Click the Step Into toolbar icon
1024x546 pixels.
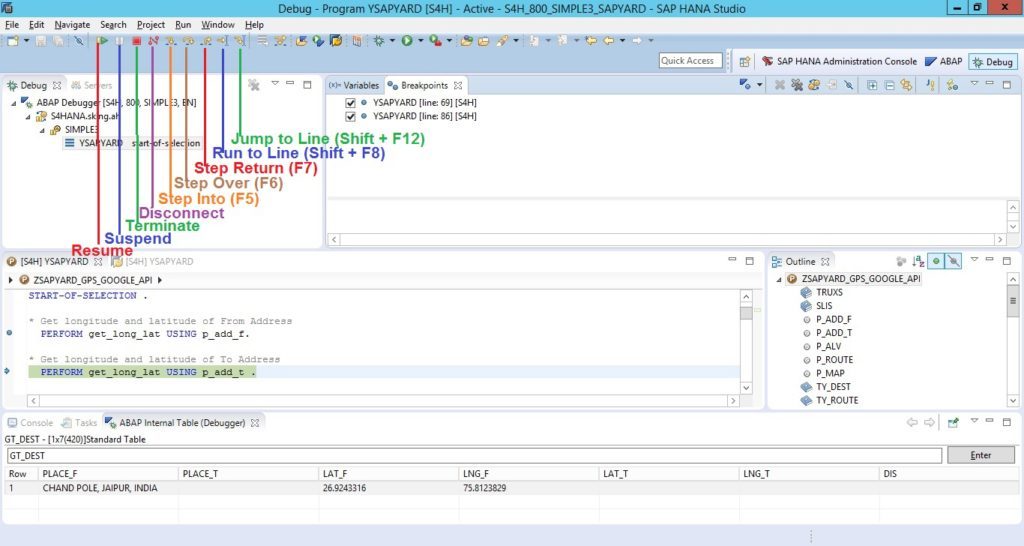coord(170,41)
